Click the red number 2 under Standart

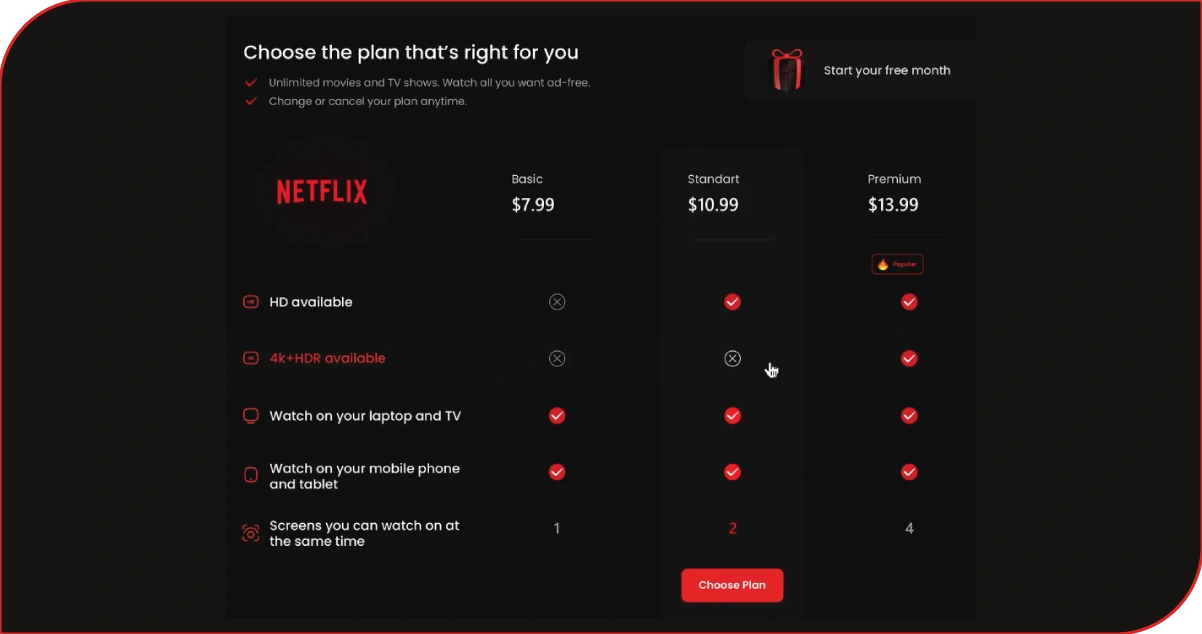tap(732, 528)
